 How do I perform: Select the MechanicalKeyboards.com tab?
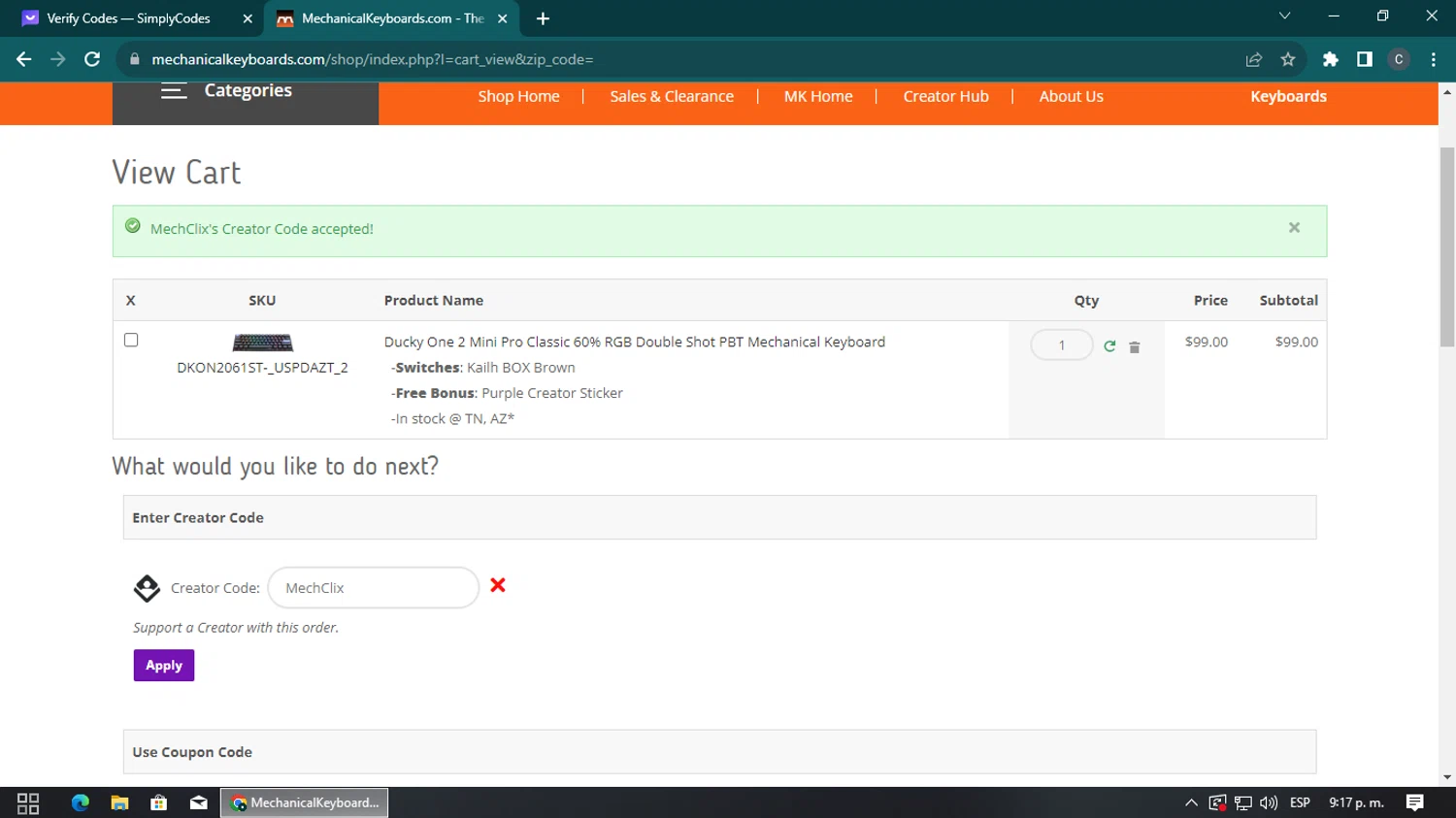pyautogui.click(x=392, y=18)
